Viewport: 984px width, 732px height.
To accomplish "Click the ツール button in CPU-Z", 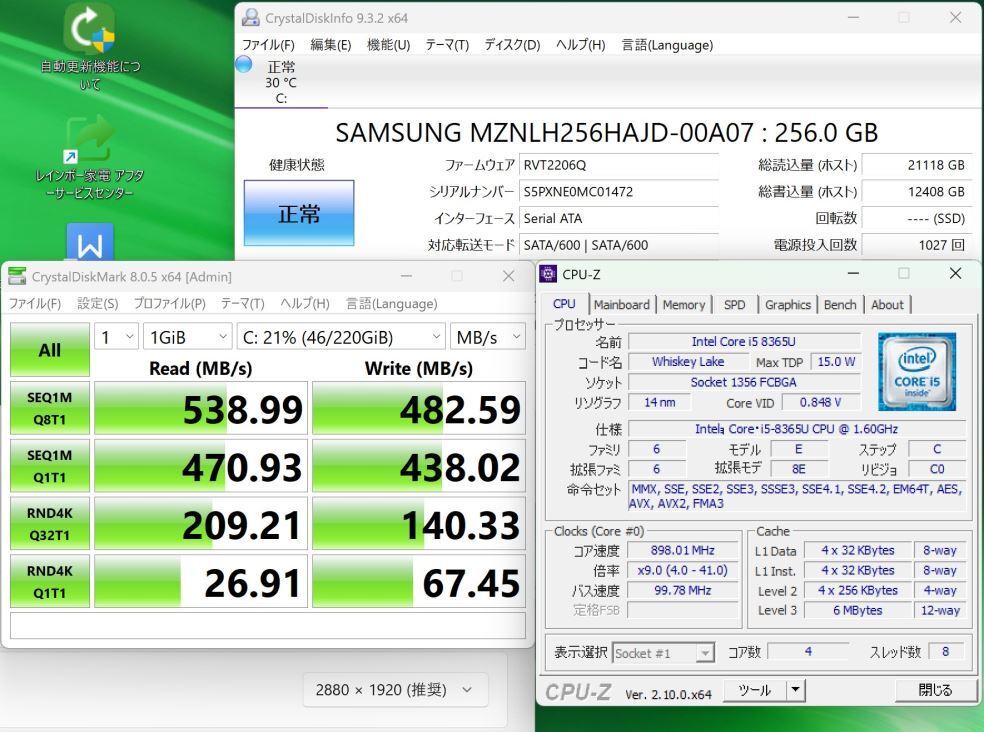I will pos(754,690).
